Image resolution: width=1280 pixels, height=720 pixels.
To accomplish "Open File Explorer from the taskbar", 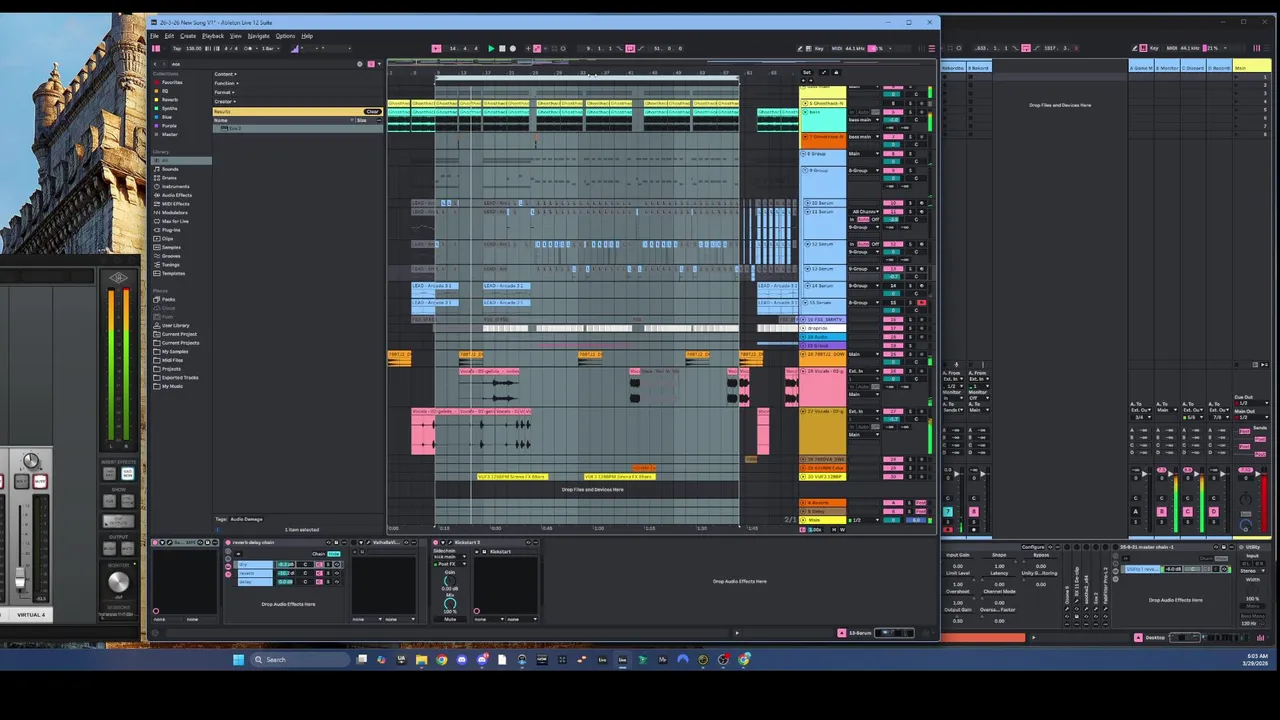I will click(x=421, y=659).
